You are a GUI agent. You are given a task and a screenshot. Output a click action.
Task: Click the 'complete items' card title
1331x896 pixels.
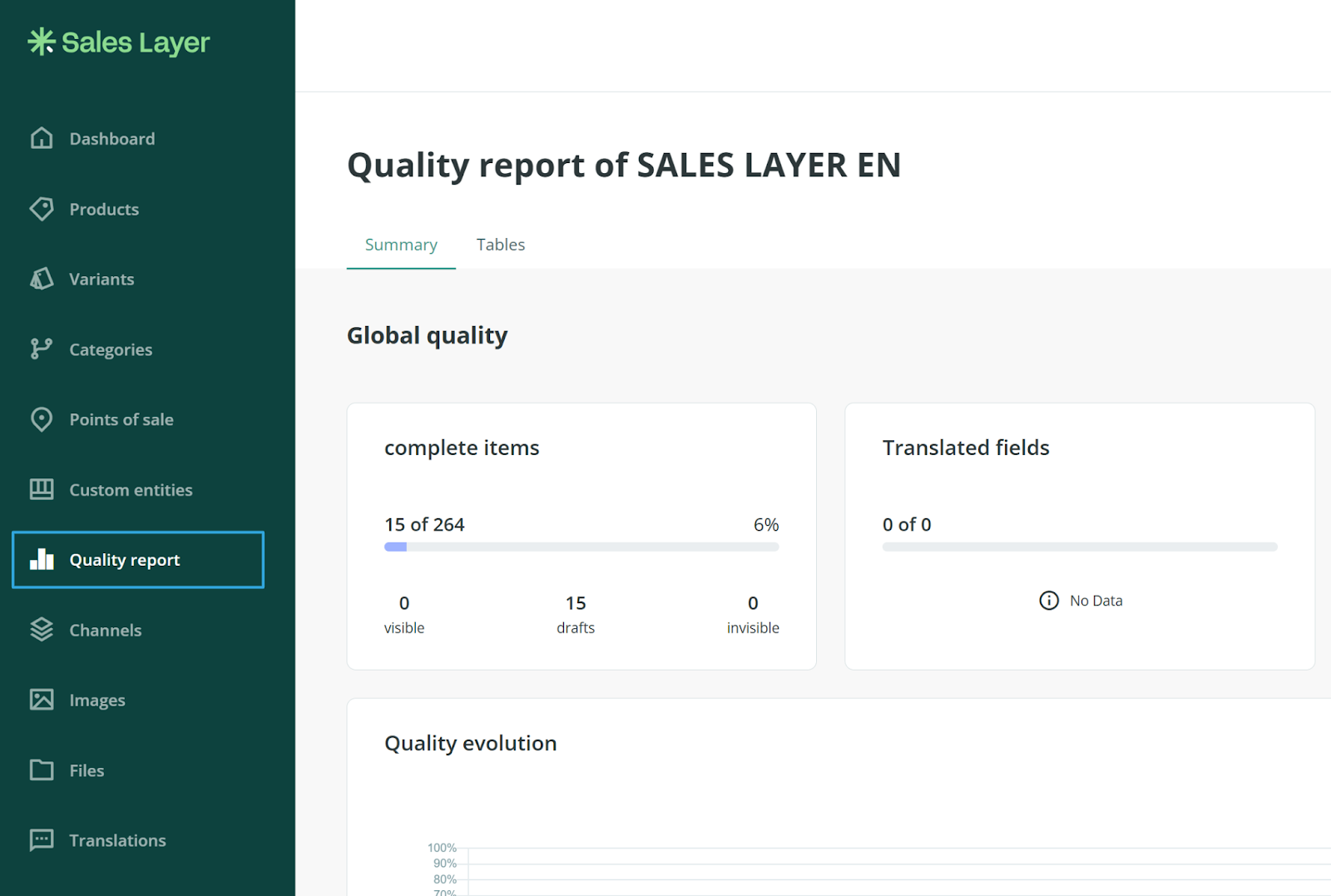pyautogui.click(x=462, y=448)
